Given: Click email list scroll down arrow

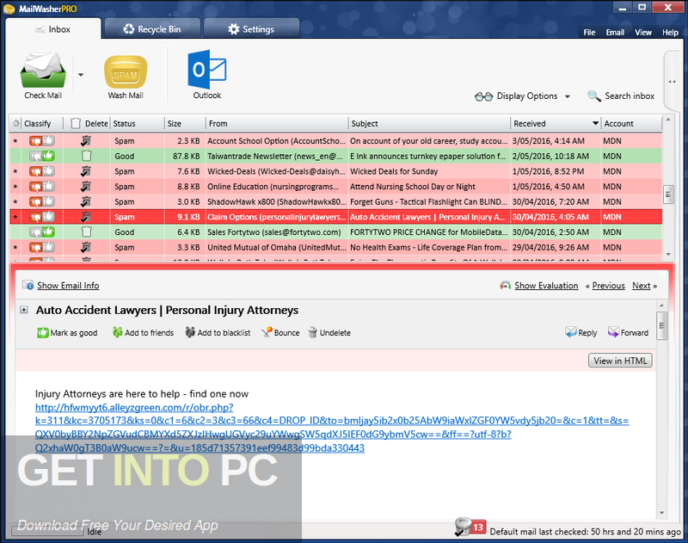Looking at the screenshot, I should point(668,254).
